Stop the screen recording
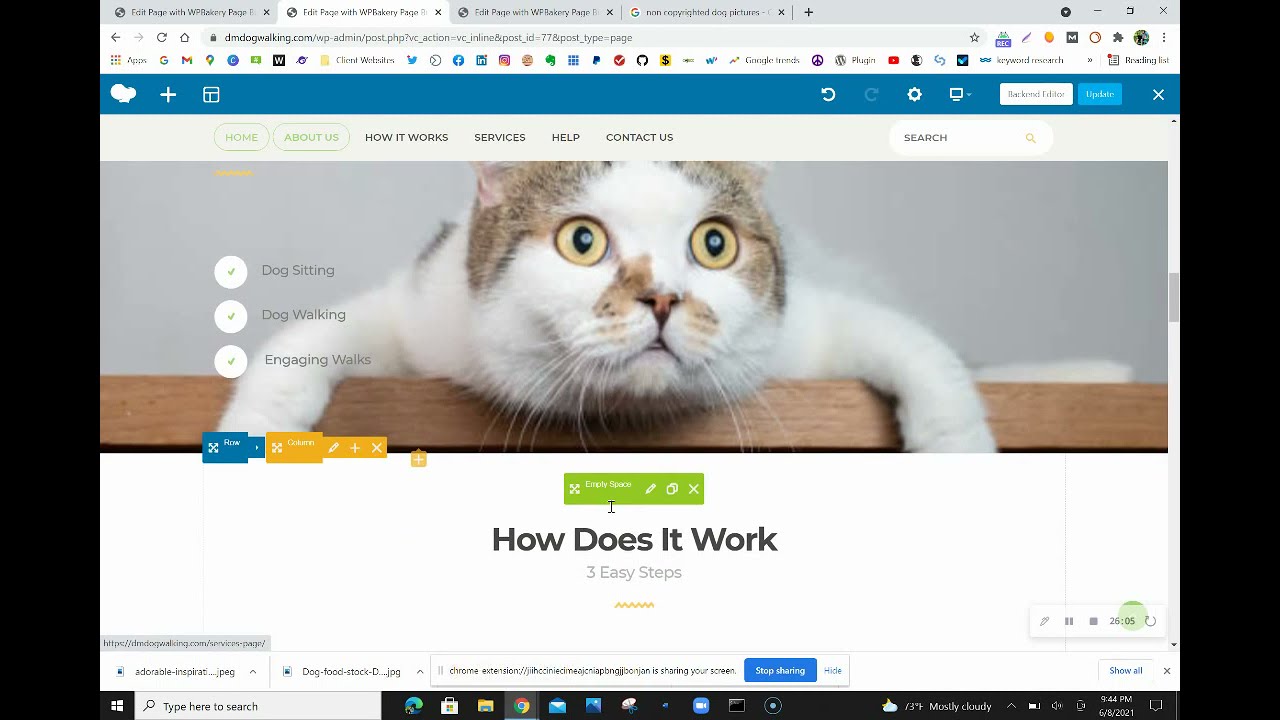Screen dimensions: 1280x720 coord(1093,621)
